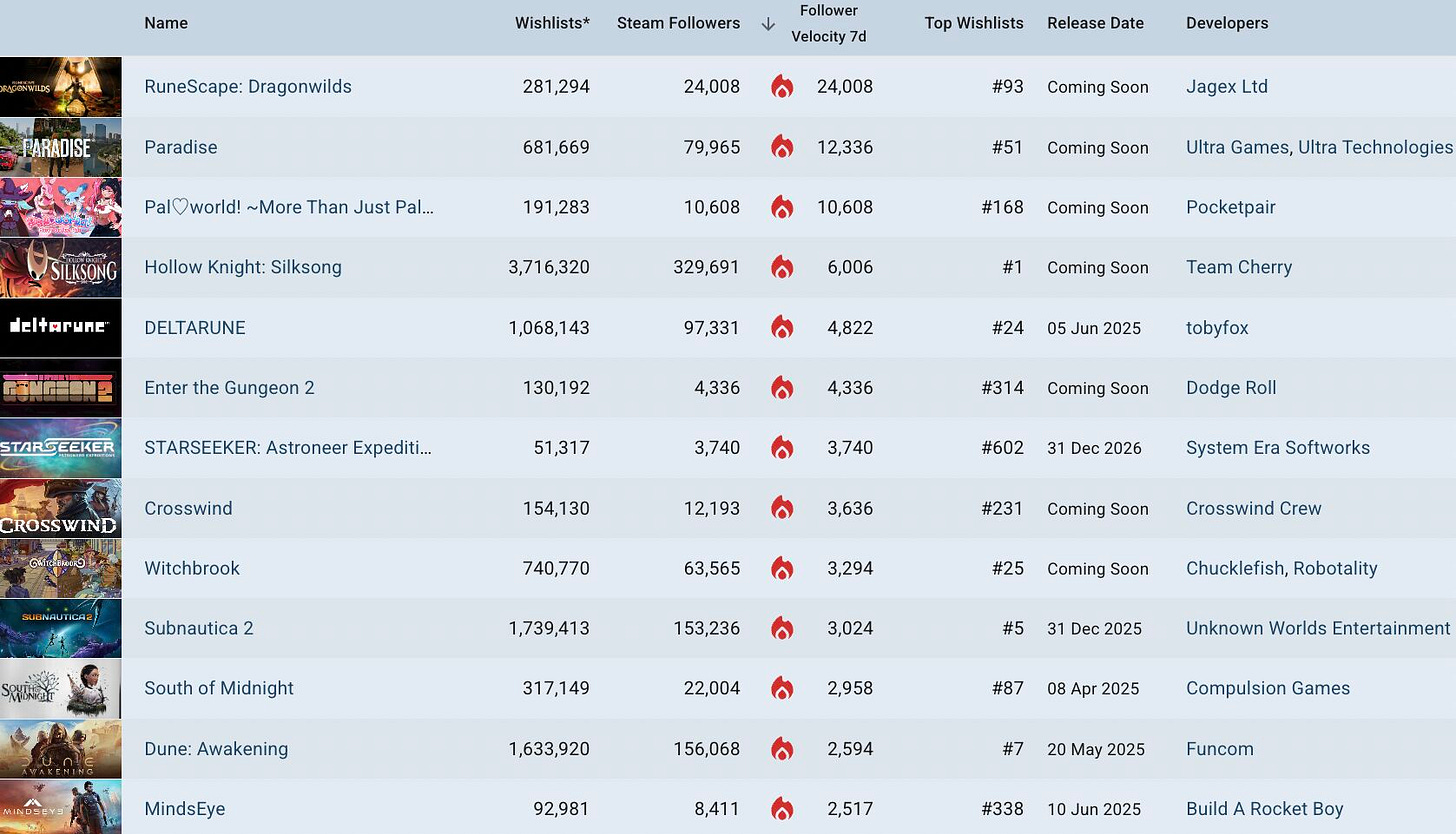
Task: Open the Subnautica 2 thumbnail image
Action: click(60, 628)
